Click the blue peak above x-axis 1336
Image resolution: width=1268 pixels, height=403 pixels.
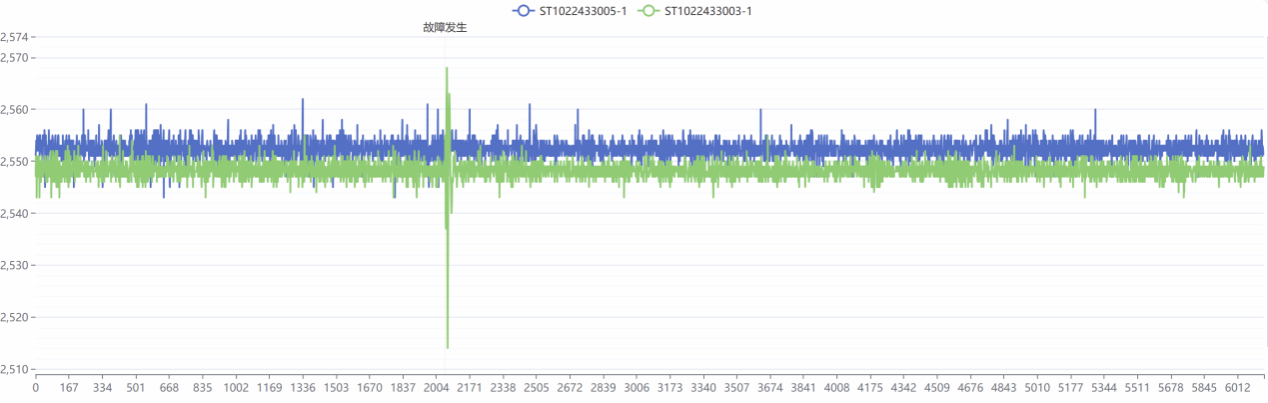pyautogui.click(x=302, y=101)
